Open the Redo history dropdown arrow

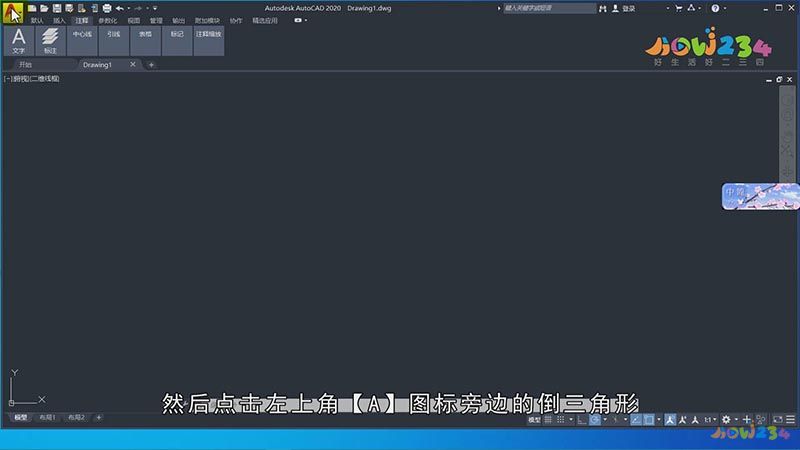coord(147,8)
